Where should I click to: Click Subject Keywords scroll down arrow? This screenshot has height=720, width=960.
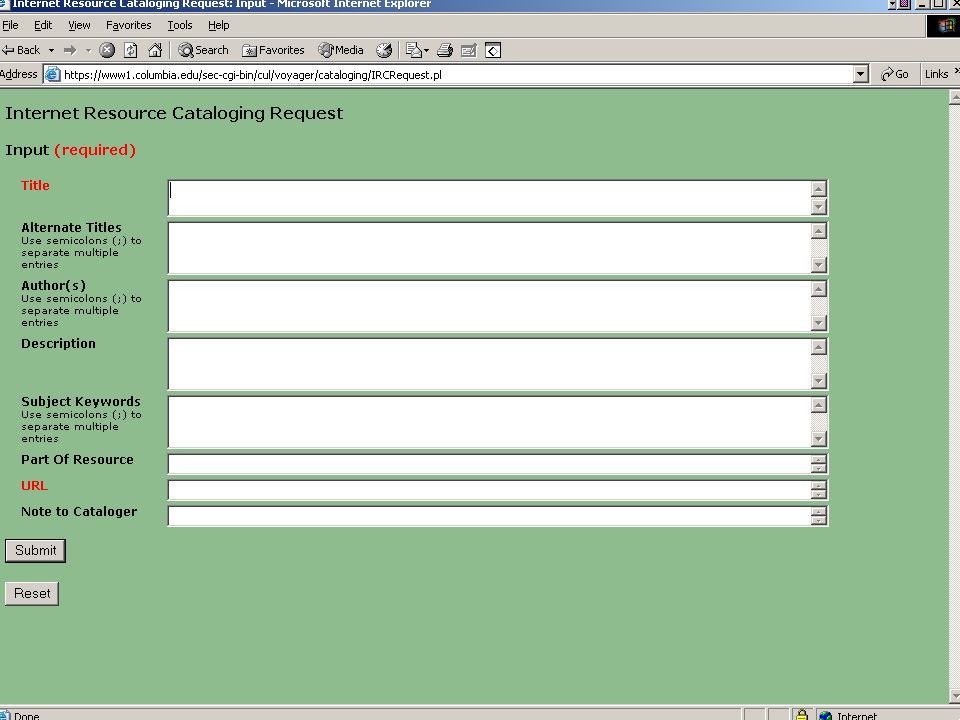[x=819, y=439]
